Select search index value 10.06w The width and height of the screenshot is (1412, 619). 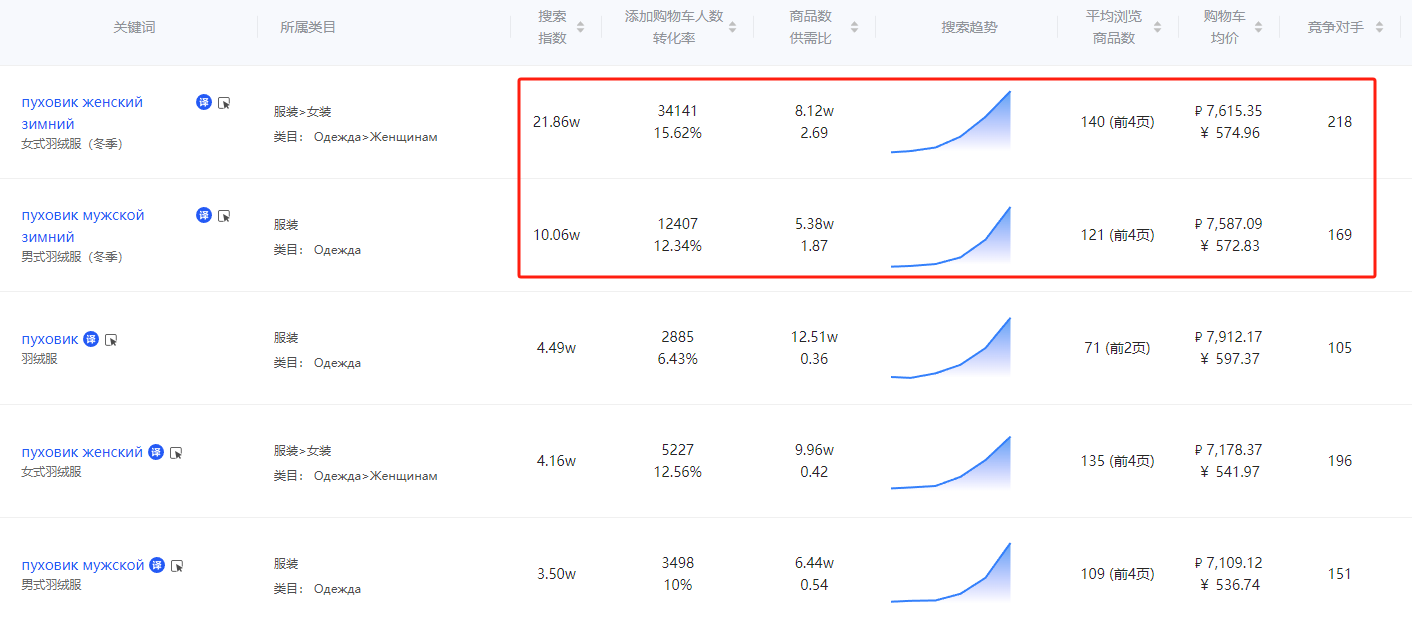556,235
